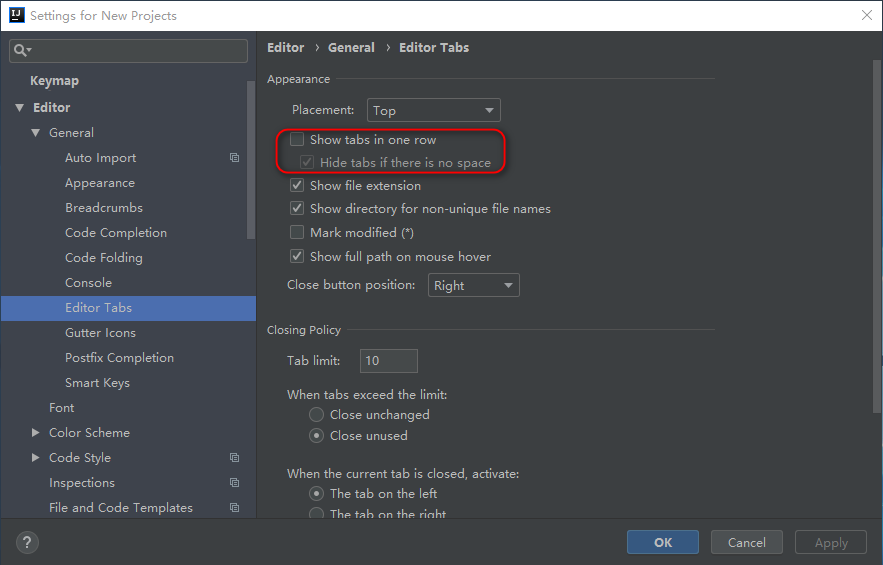Uncheck Show directory for non-unique file names
This screenshot has width=883, height=565.
297,208
